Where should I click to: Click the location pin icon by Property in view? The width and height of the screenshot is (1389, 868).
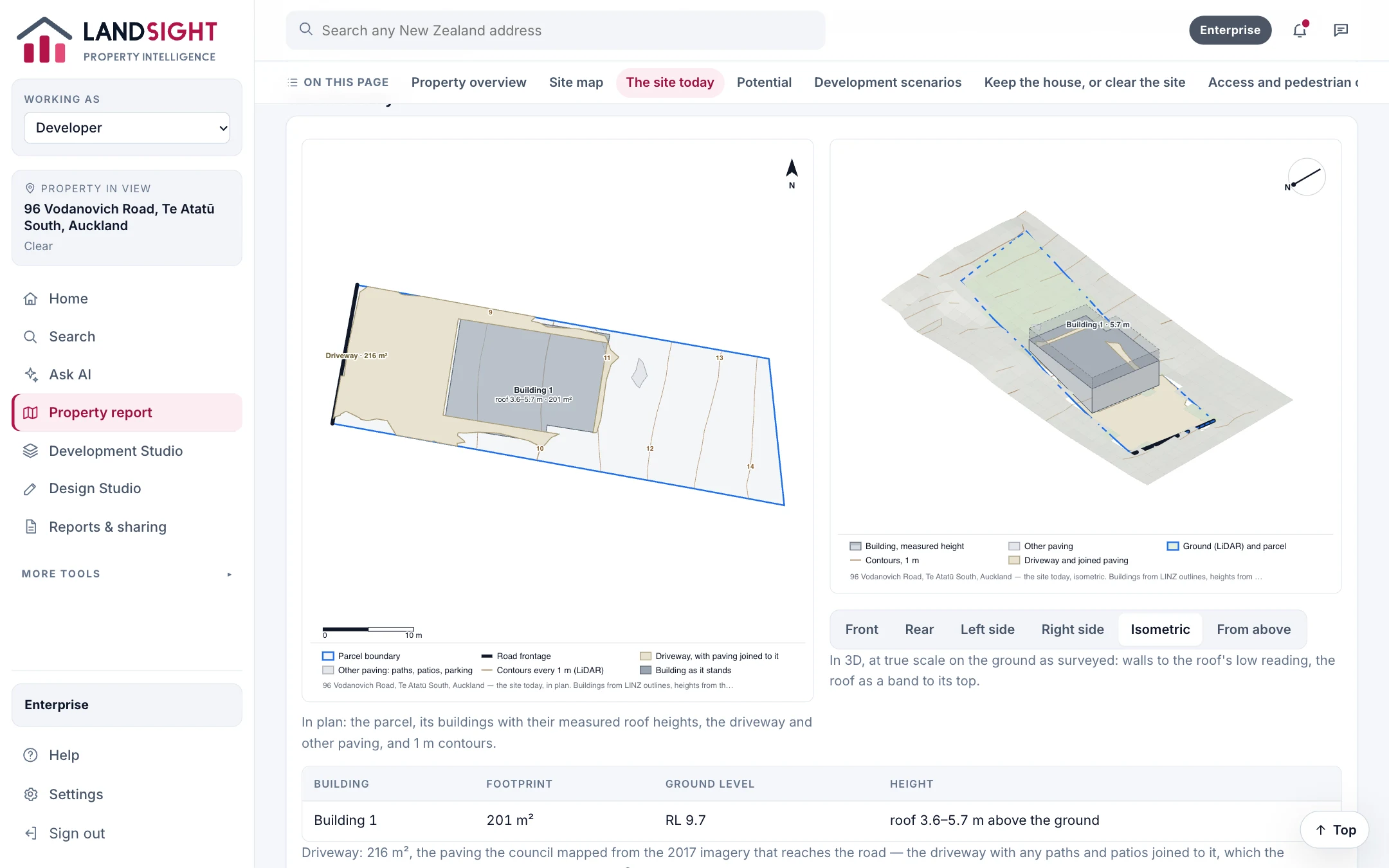click(30, 188)
